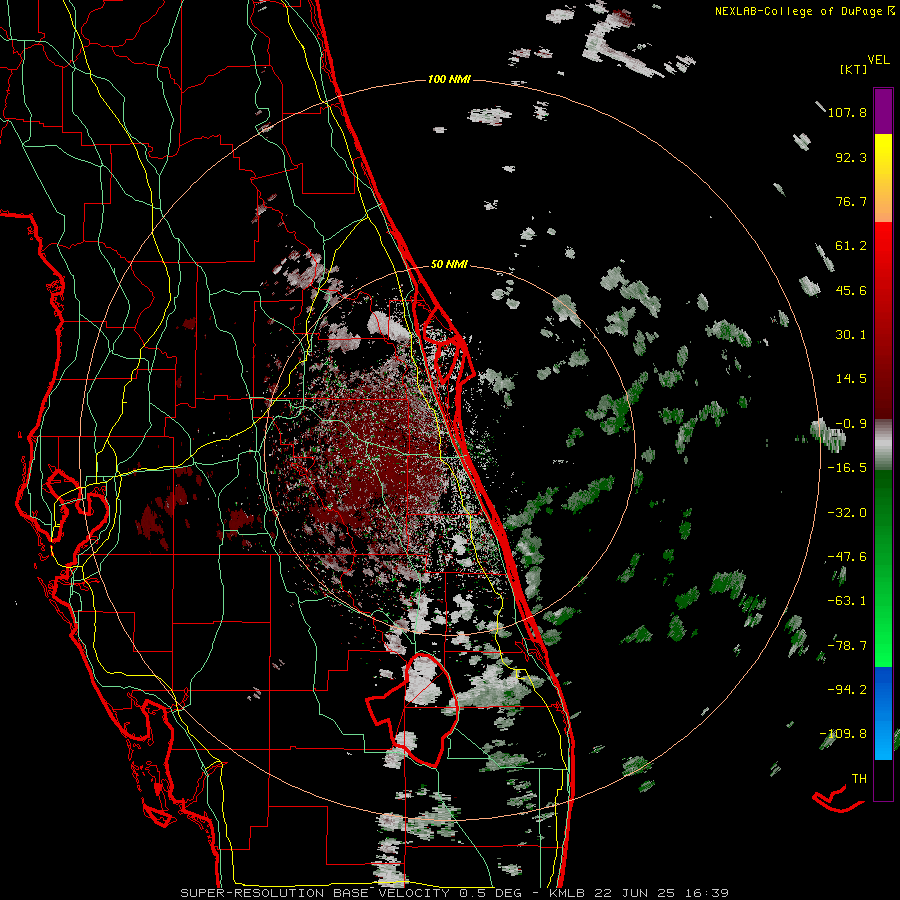Pick the purple segment of the velocity color bar
This screenshot has width=900, height=900.
[883, 112]
